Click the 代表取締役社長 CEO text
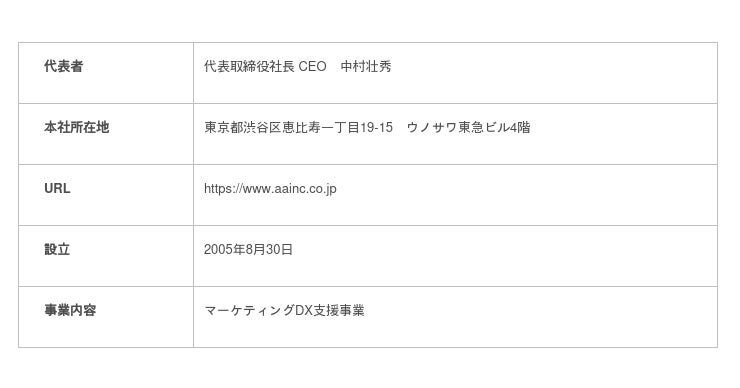740x388 pixels. click(x=265, y=67)
